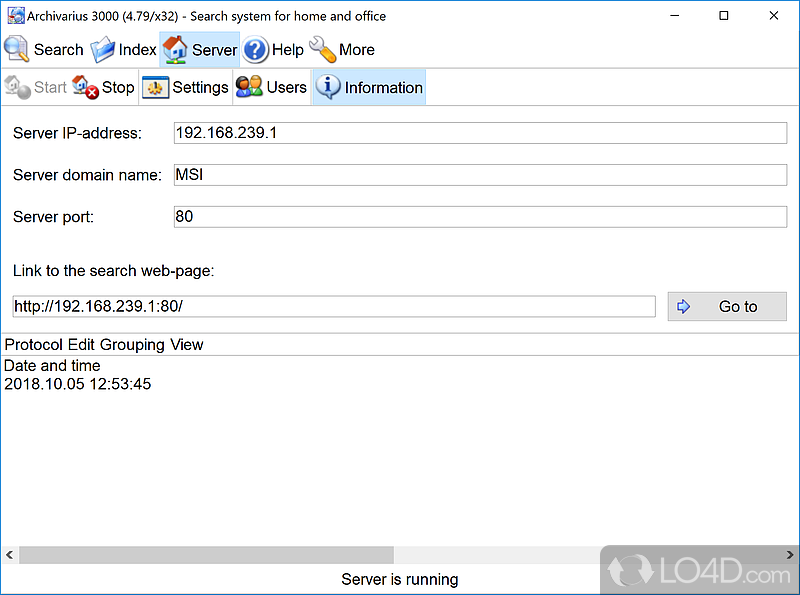
Task: Click the Server port field
Action: point(480,216)
